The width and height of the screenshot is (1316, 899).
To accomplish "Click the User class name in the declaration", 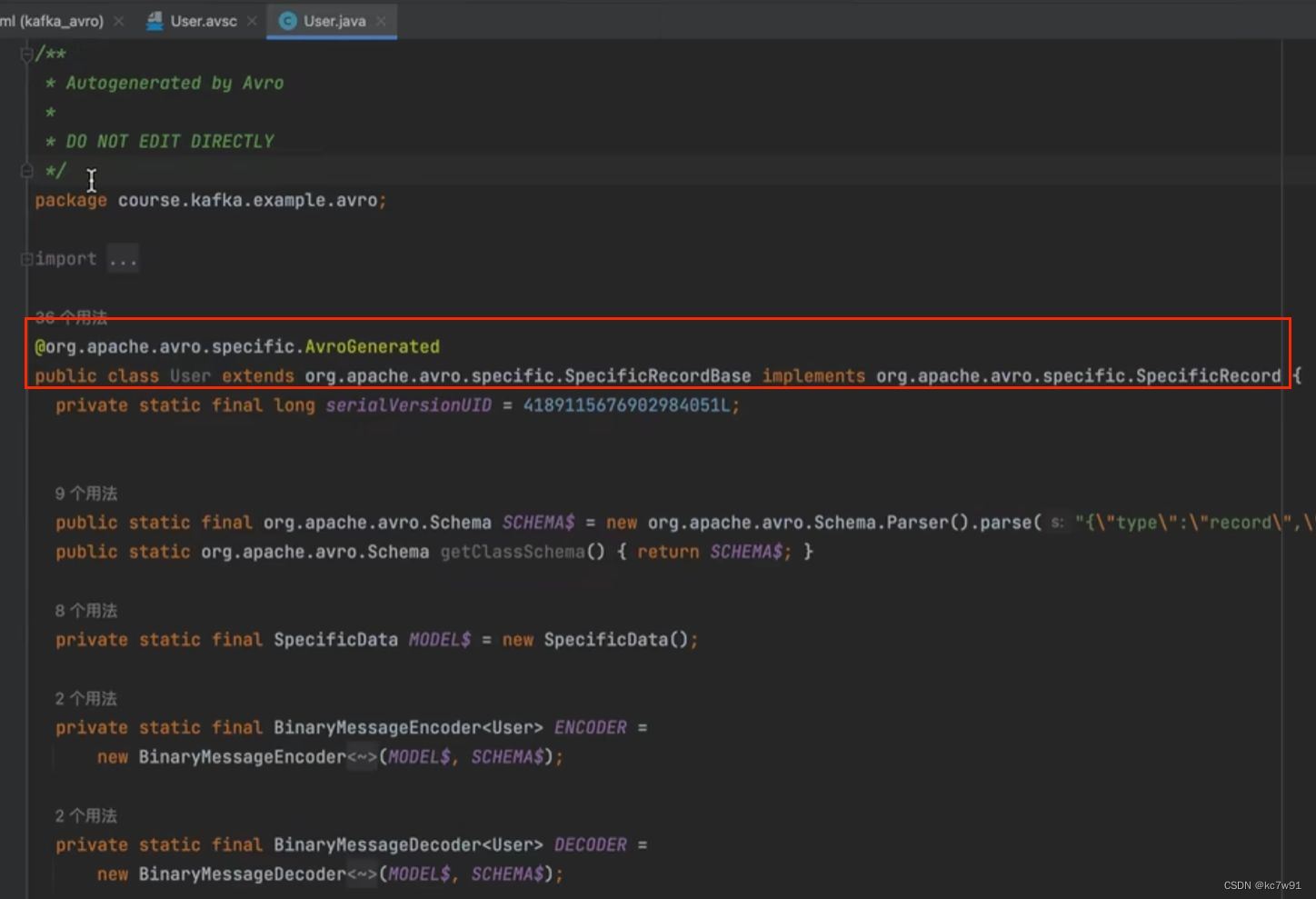I will [190, 376].
